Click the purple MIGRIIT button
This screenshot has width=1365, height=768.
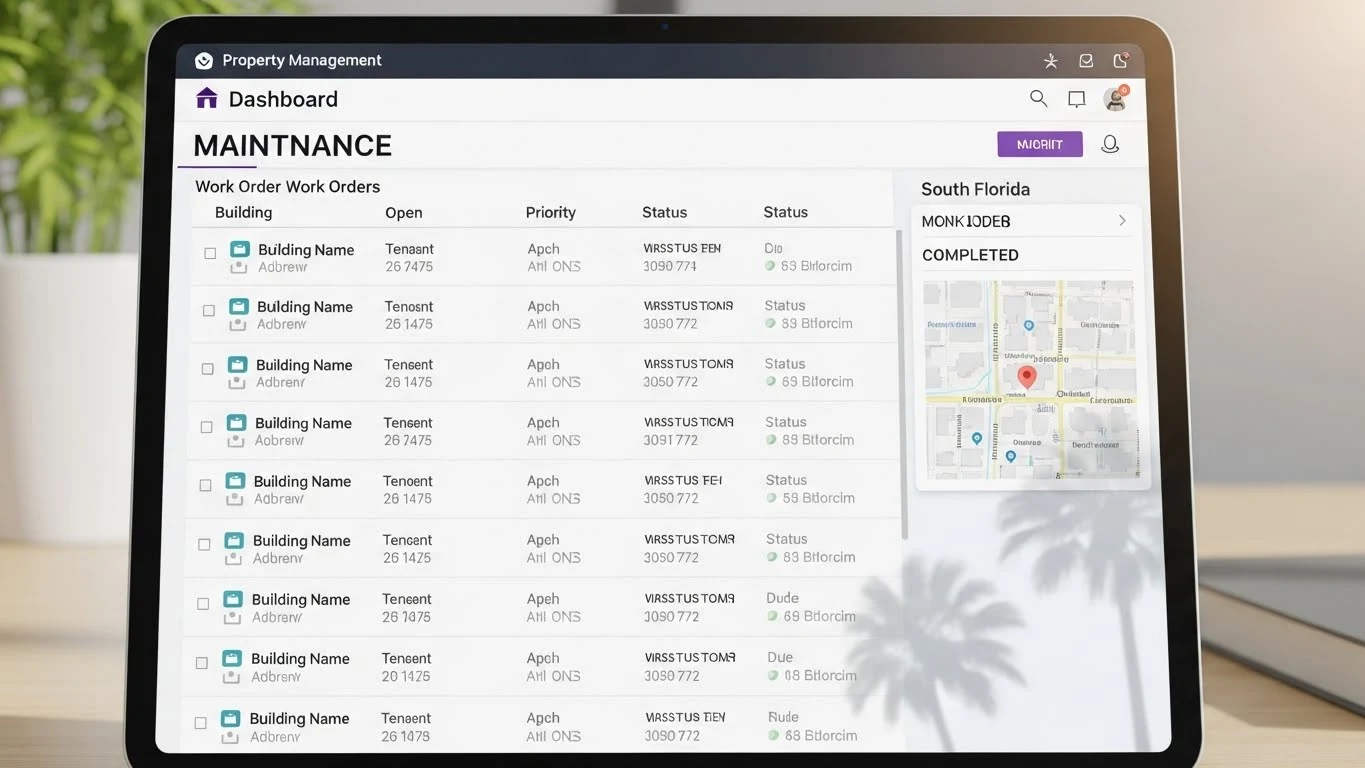coord(1039,143)
